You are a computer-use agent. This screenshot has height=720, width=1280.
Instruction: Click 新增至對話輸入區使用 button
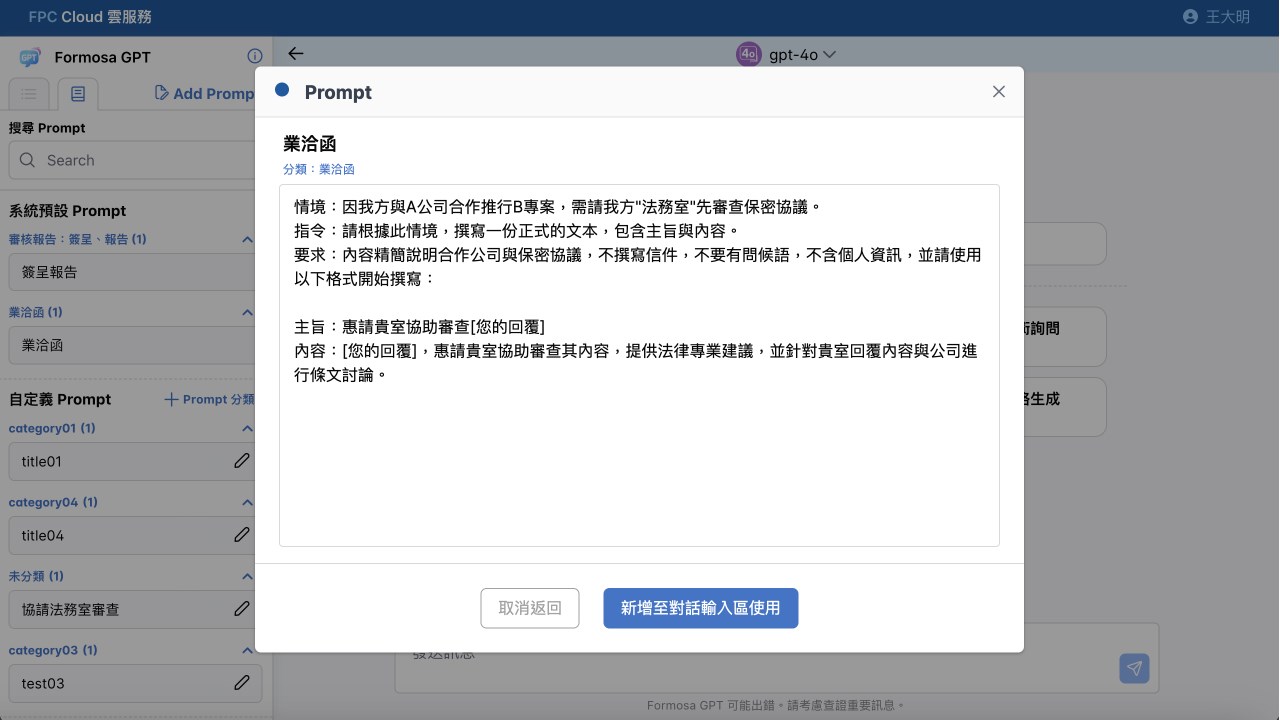coord(701,608)
